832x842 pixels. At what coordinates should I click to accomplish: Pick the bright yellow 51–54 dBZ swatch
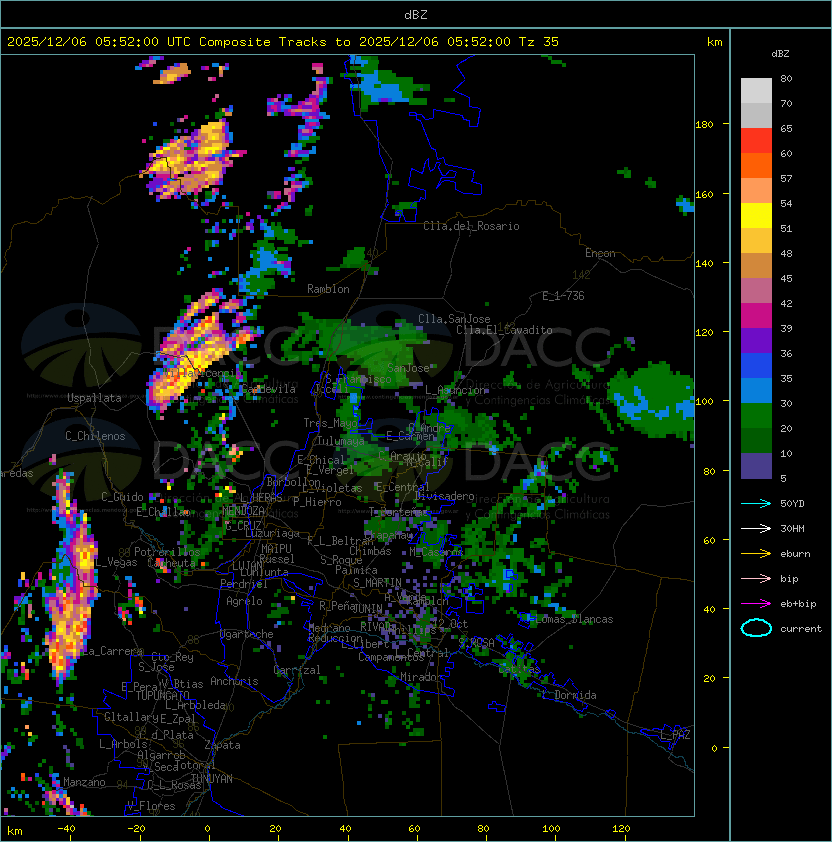(756, 215)
